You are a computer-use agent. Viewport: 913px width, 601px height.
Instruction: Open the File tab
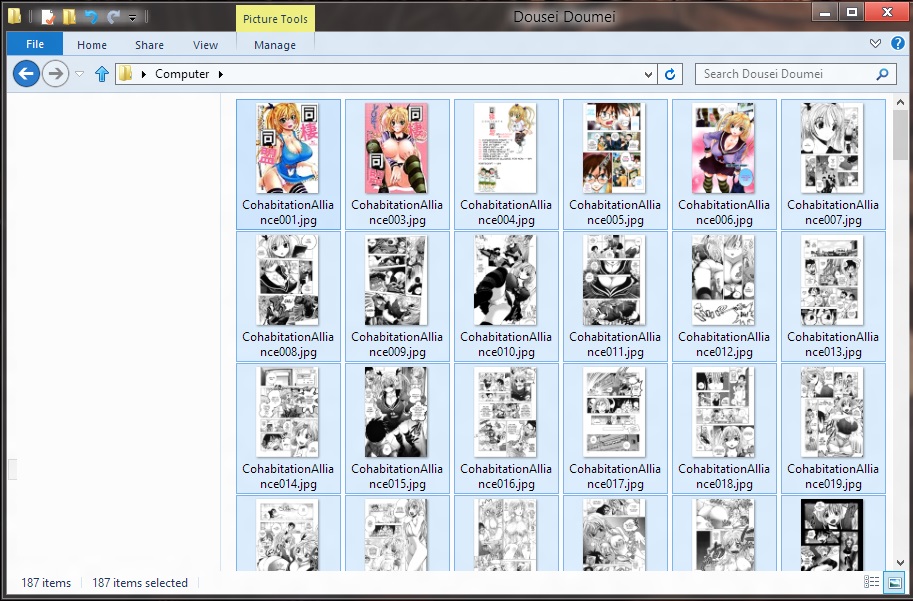click(35, 44)
